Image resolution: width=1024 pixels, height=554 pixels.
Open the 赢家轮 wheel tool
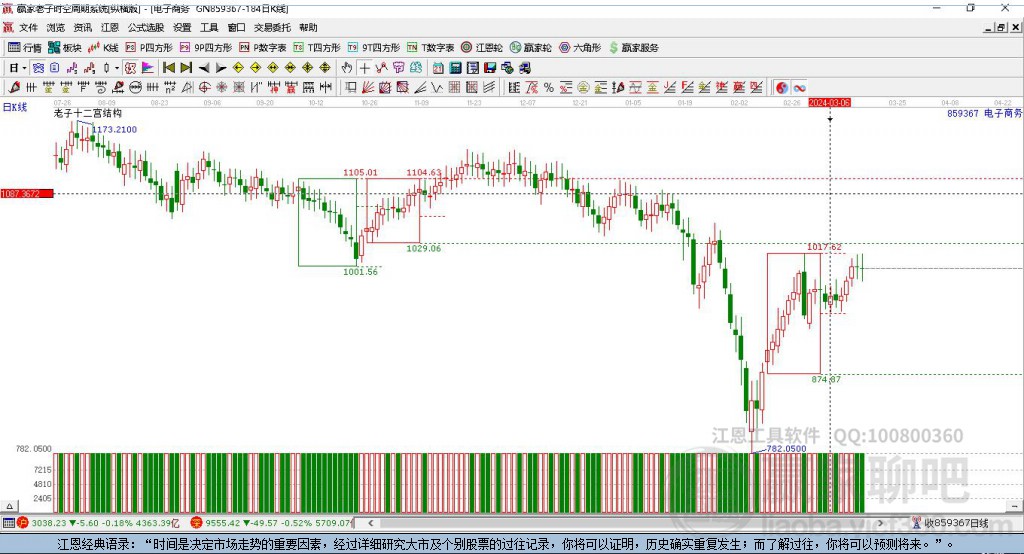pos(530,48)
